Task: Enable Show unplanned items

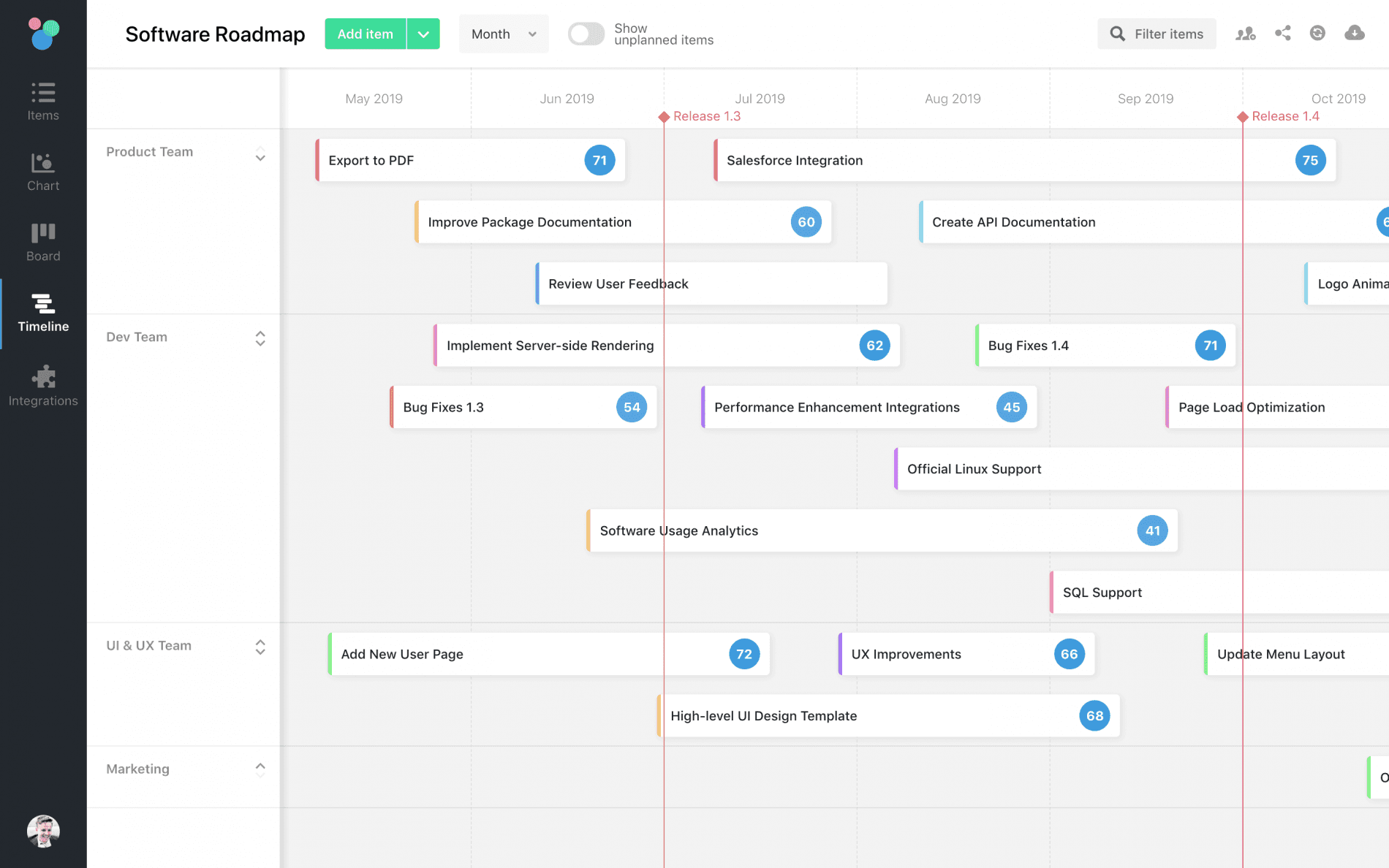Action: [x=586, y=34]
